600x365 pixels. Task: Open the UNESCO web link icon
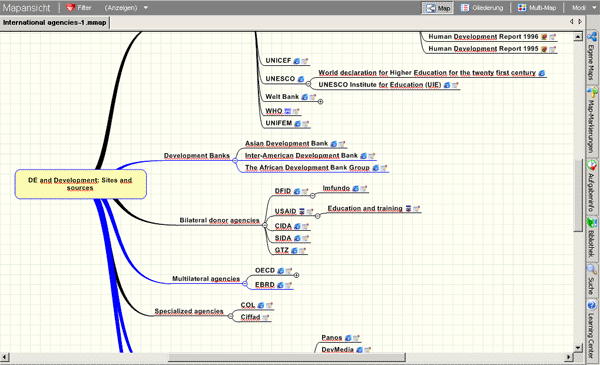[x=301, y=79]
